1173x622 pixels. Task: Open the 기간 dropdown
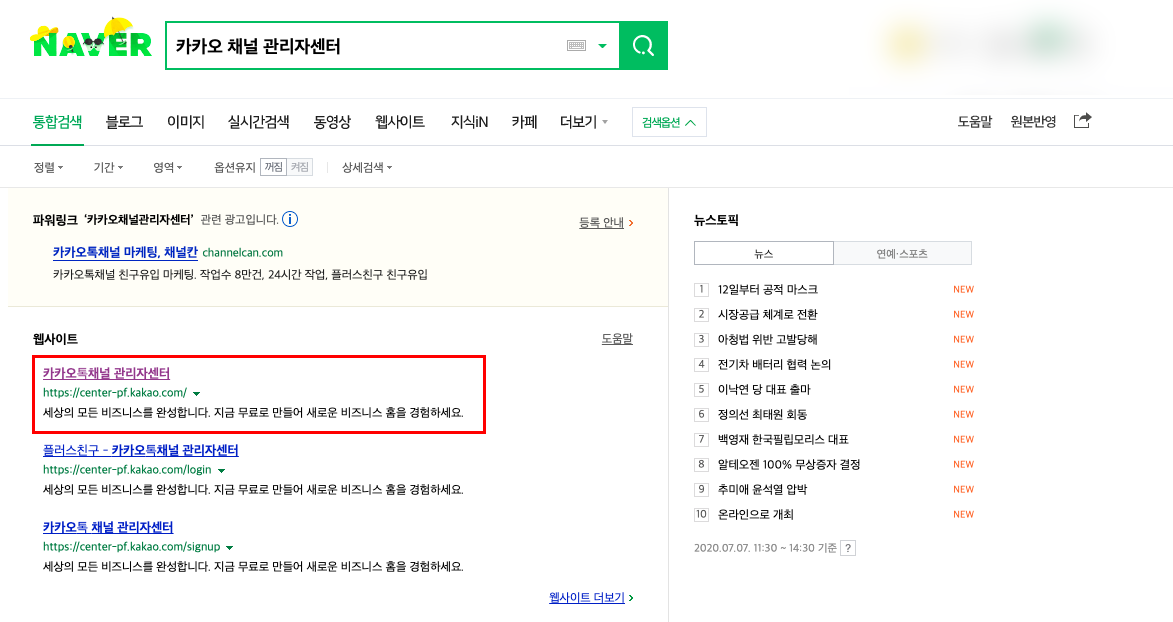click(108, 168)
